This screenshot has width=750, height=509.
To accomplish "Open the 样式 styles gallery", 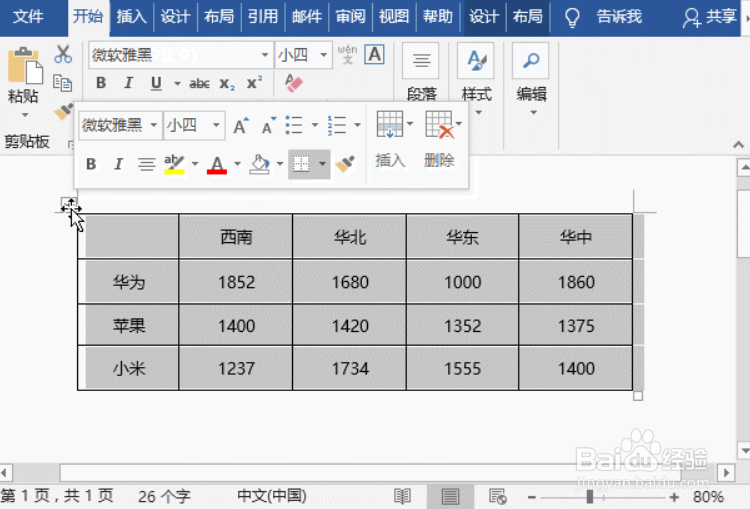I will tap(476, 79).
